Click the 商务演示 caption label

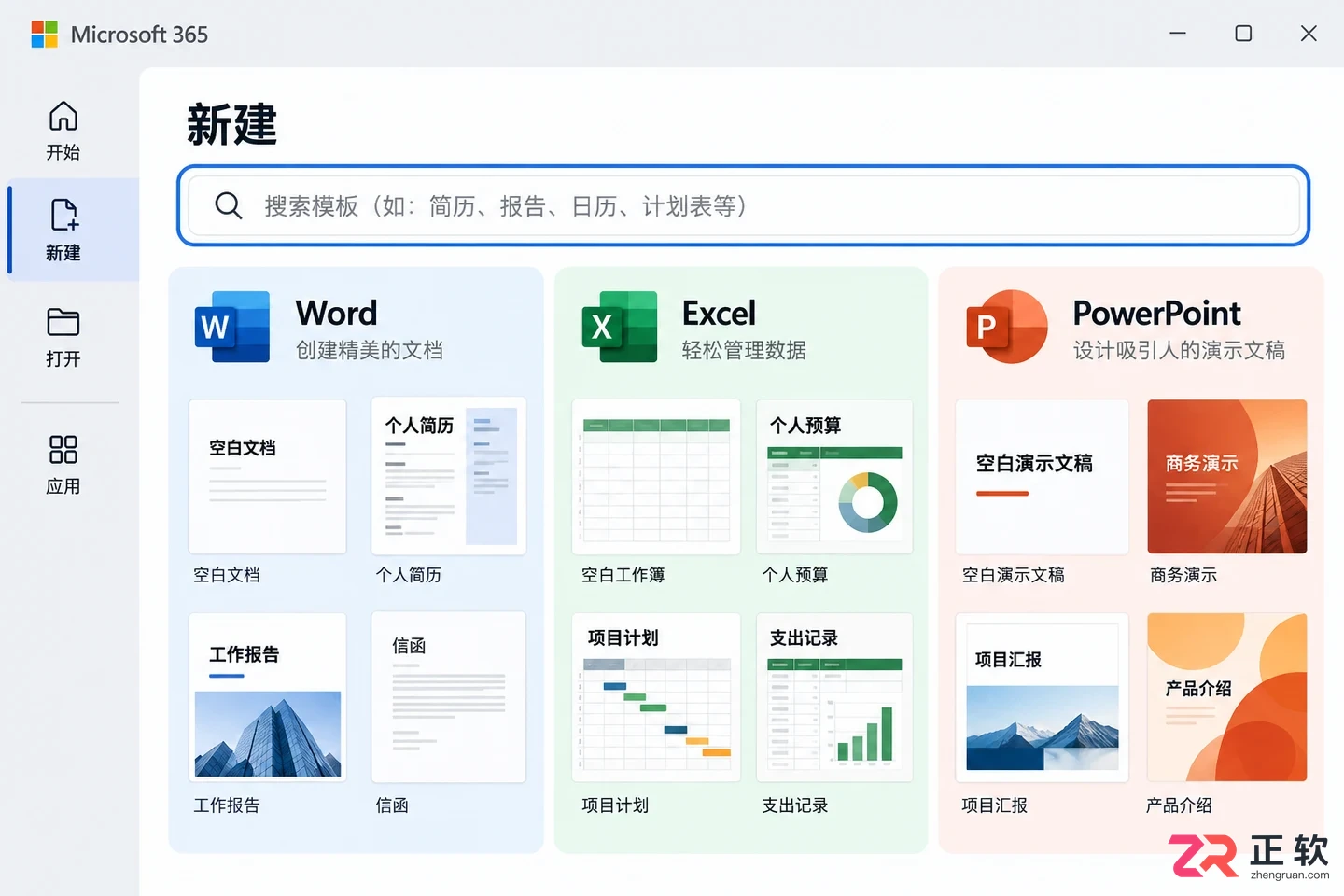coord(1183,575)
